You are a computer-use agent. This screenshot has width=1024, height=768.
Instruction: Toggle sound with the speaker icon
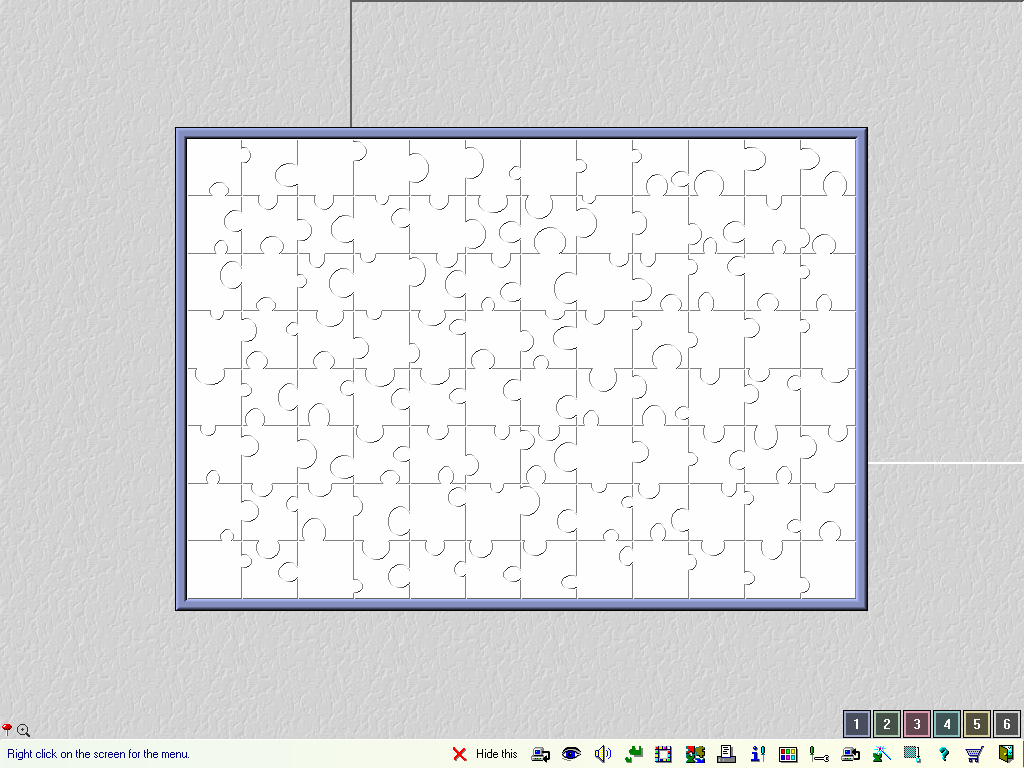[602, 754]
